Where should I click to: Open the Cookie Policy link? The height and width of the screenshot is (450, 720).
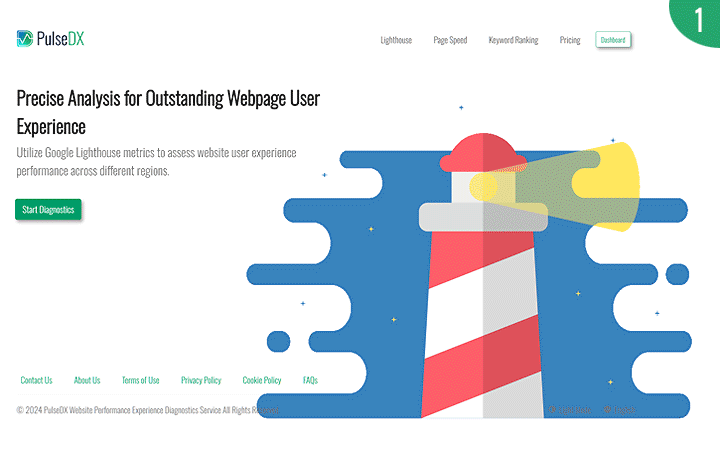(x=262, y=380)
